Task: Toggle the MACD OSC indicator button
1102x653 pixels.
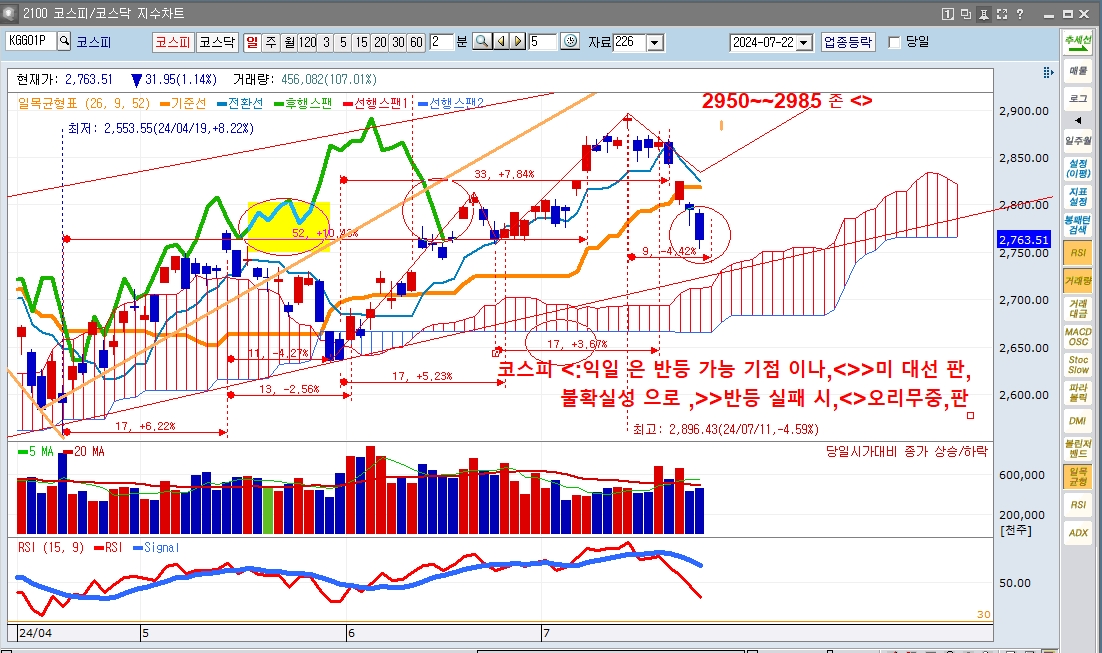Action: pyautogui.click(x=1077, y=337)
